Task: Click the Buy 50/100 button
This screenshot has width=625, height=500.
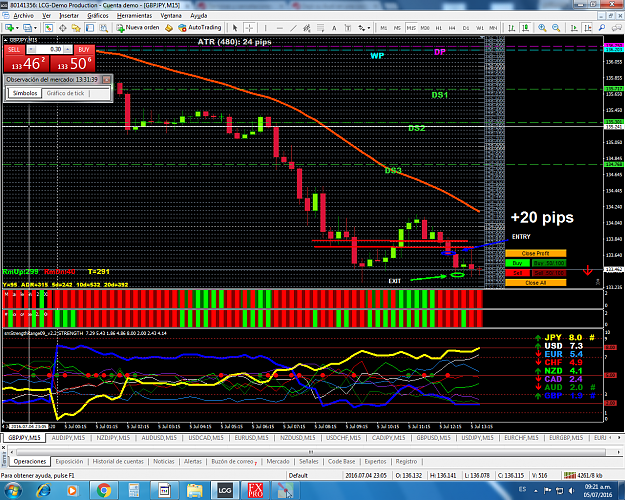Action: point(549,263)
